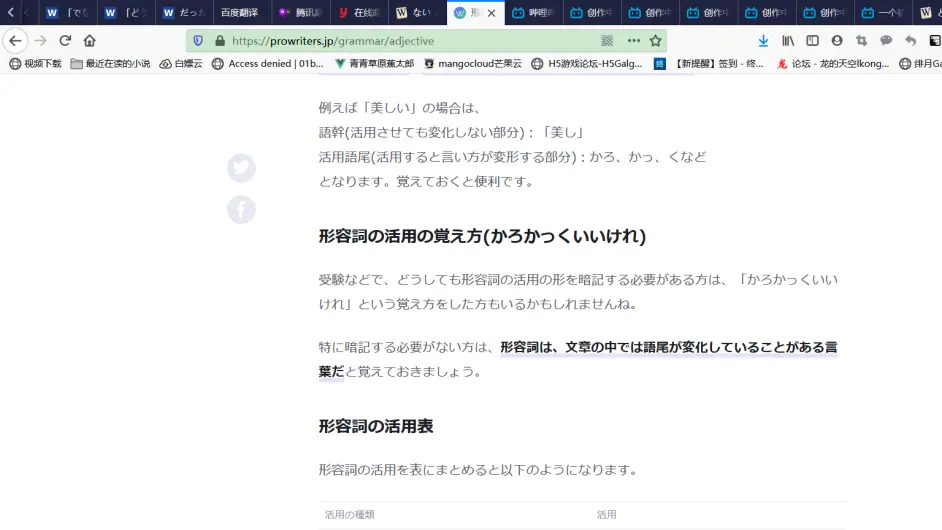Click the undo arrow toolbar icon
Screen dimensions: 942x530
[911, 41]
